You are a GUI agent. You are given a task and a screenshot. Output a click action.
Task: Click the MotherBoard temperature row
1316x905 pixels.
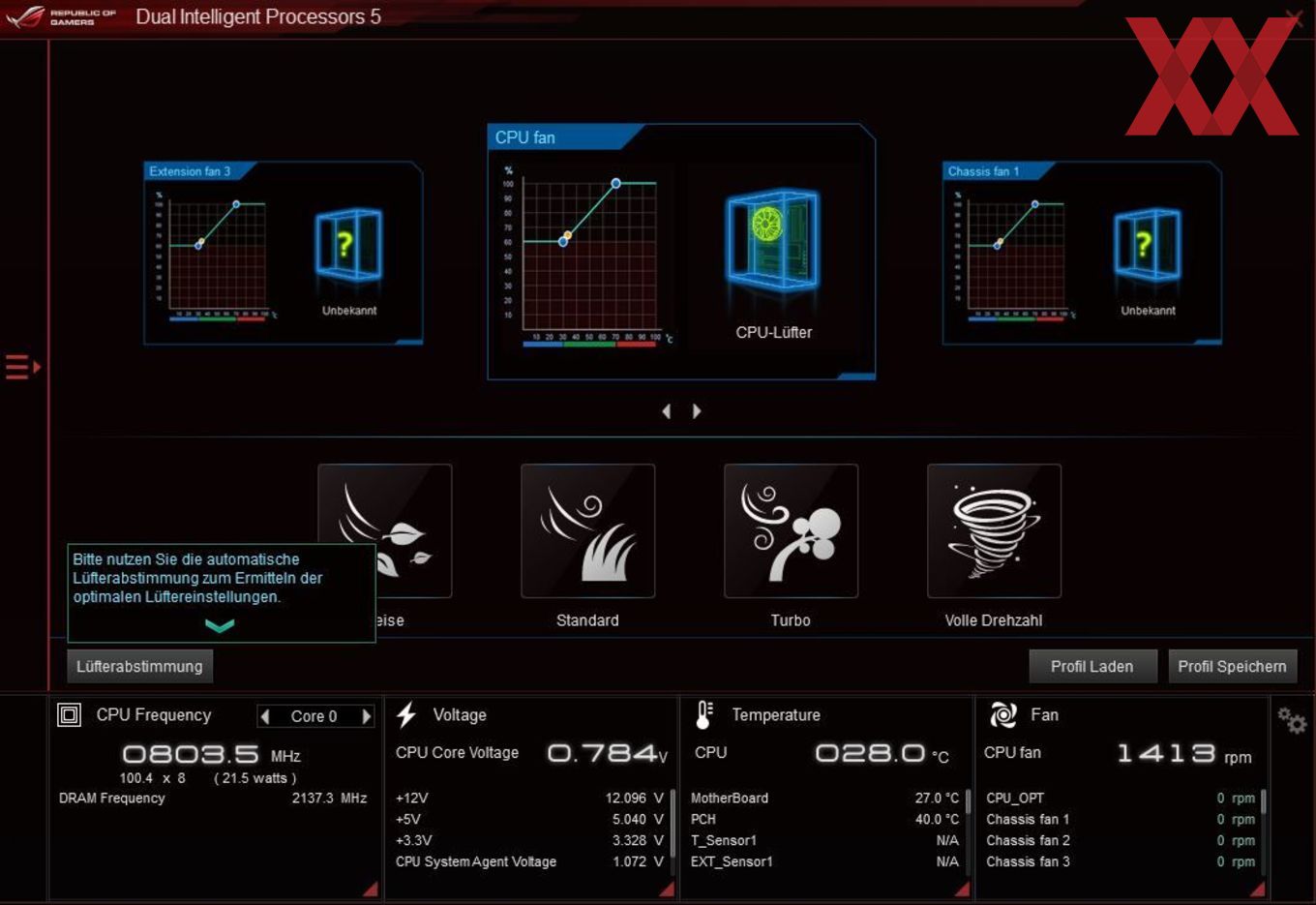[x=824, y=799]
